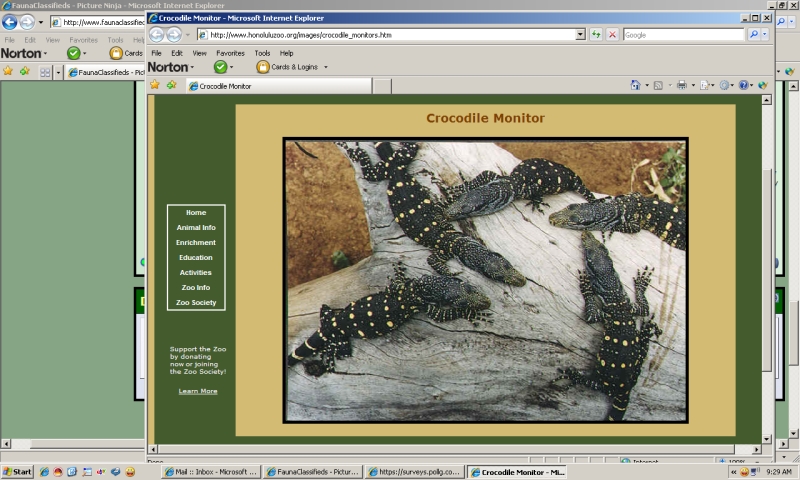Click the Favorites Center star in front window
The height and width of the screenshot is (480, 800).
tap(155, 85)
